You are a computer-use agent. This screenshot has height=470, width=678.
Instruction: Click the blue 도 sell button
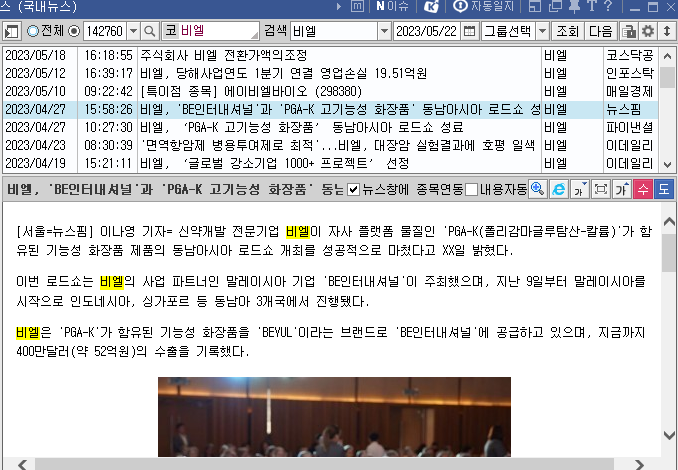click(x=664, y=189)
